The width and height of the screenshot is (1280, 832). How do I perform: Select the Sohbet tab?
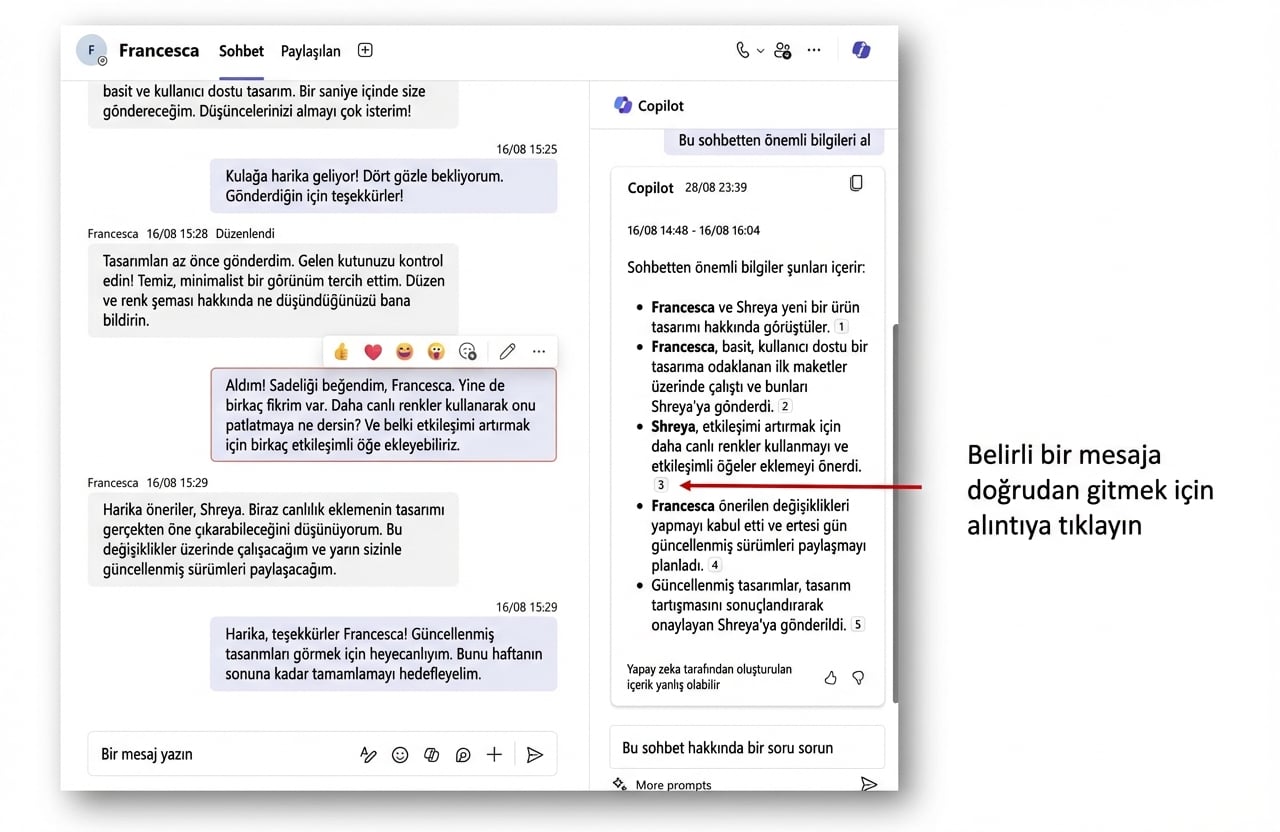pyautogui.click(x=240, y=50)
